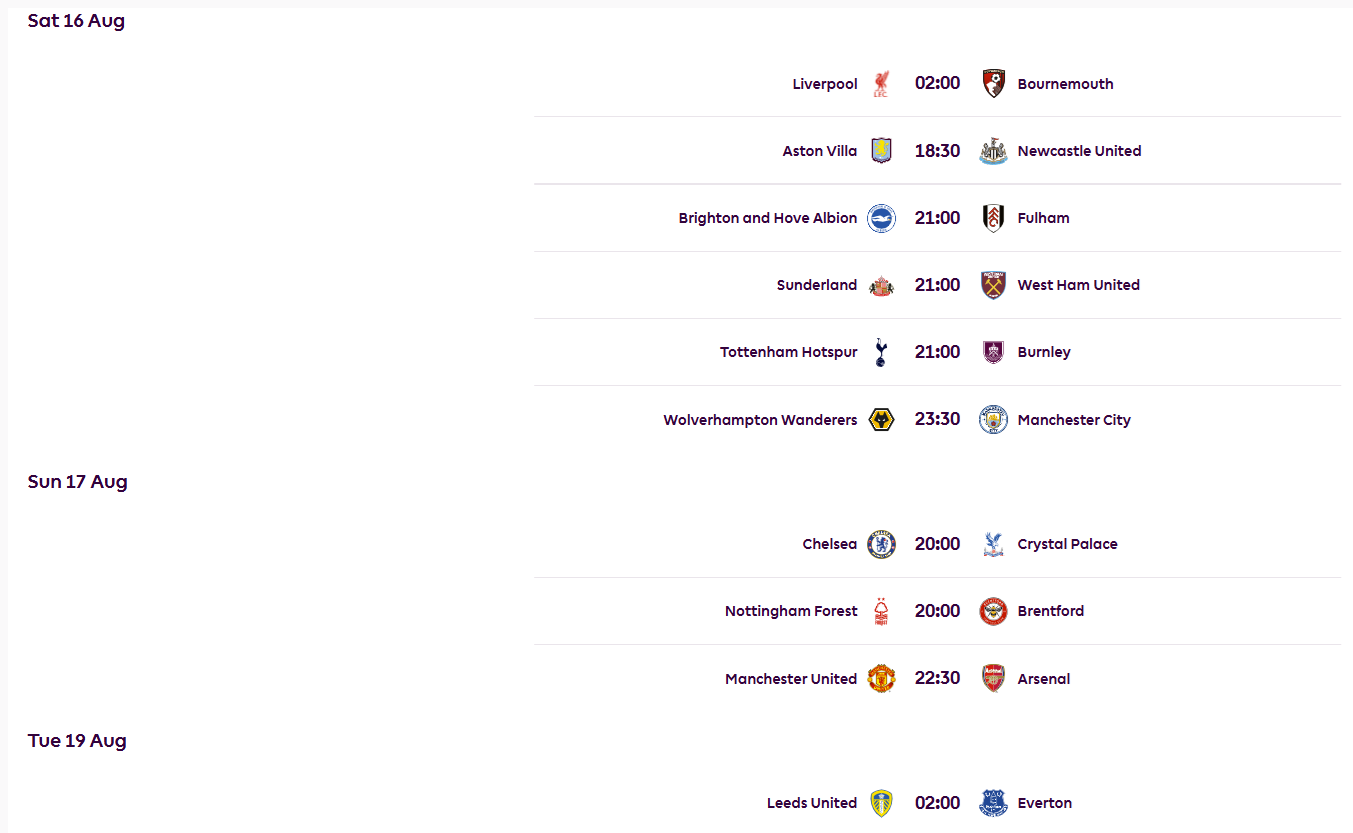Open the Nottingham Forest team name link
The height and width of the screenshot is (833, 1353).
pos(791,611)
